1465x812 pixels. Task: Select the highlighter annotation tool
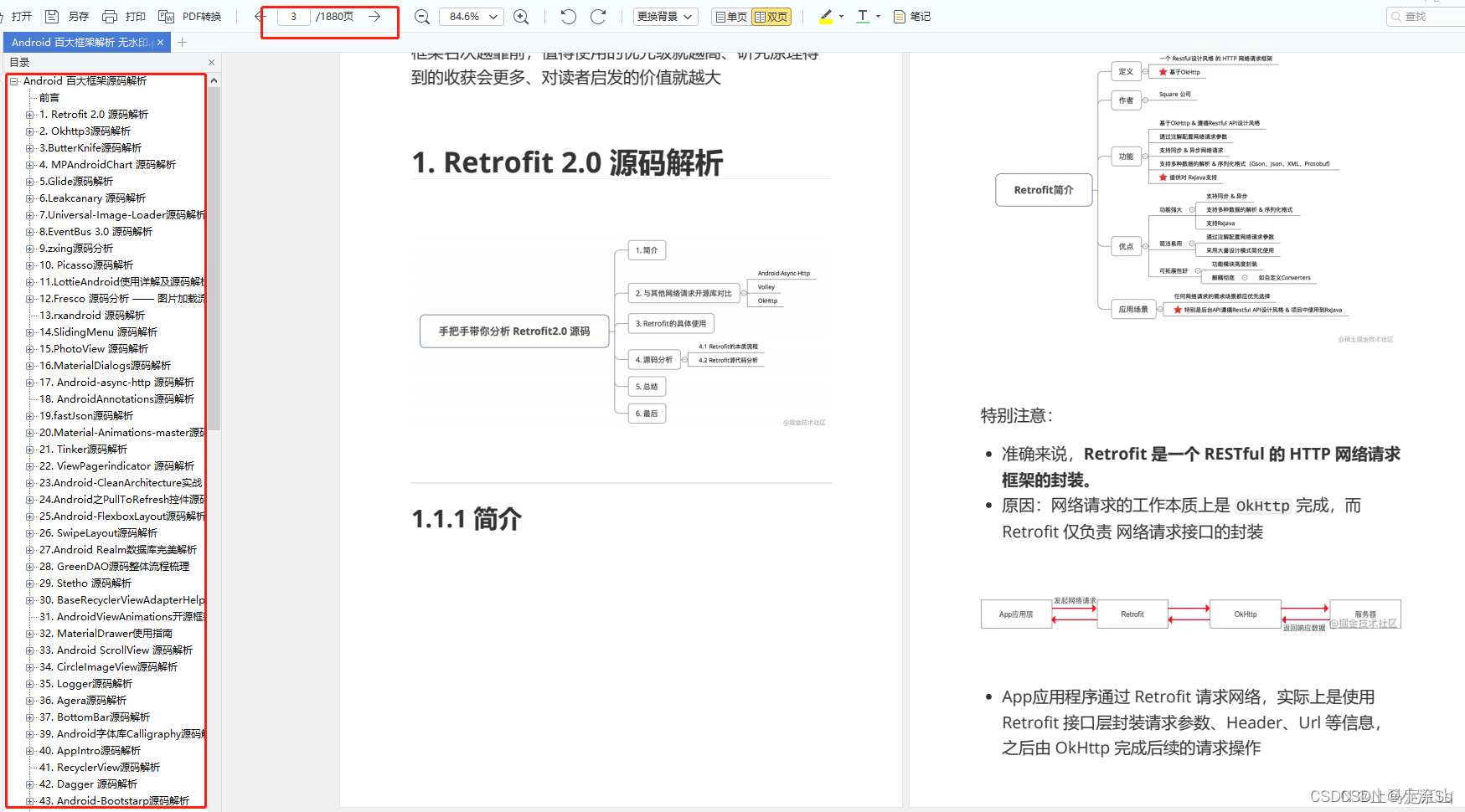pos(824,16)
